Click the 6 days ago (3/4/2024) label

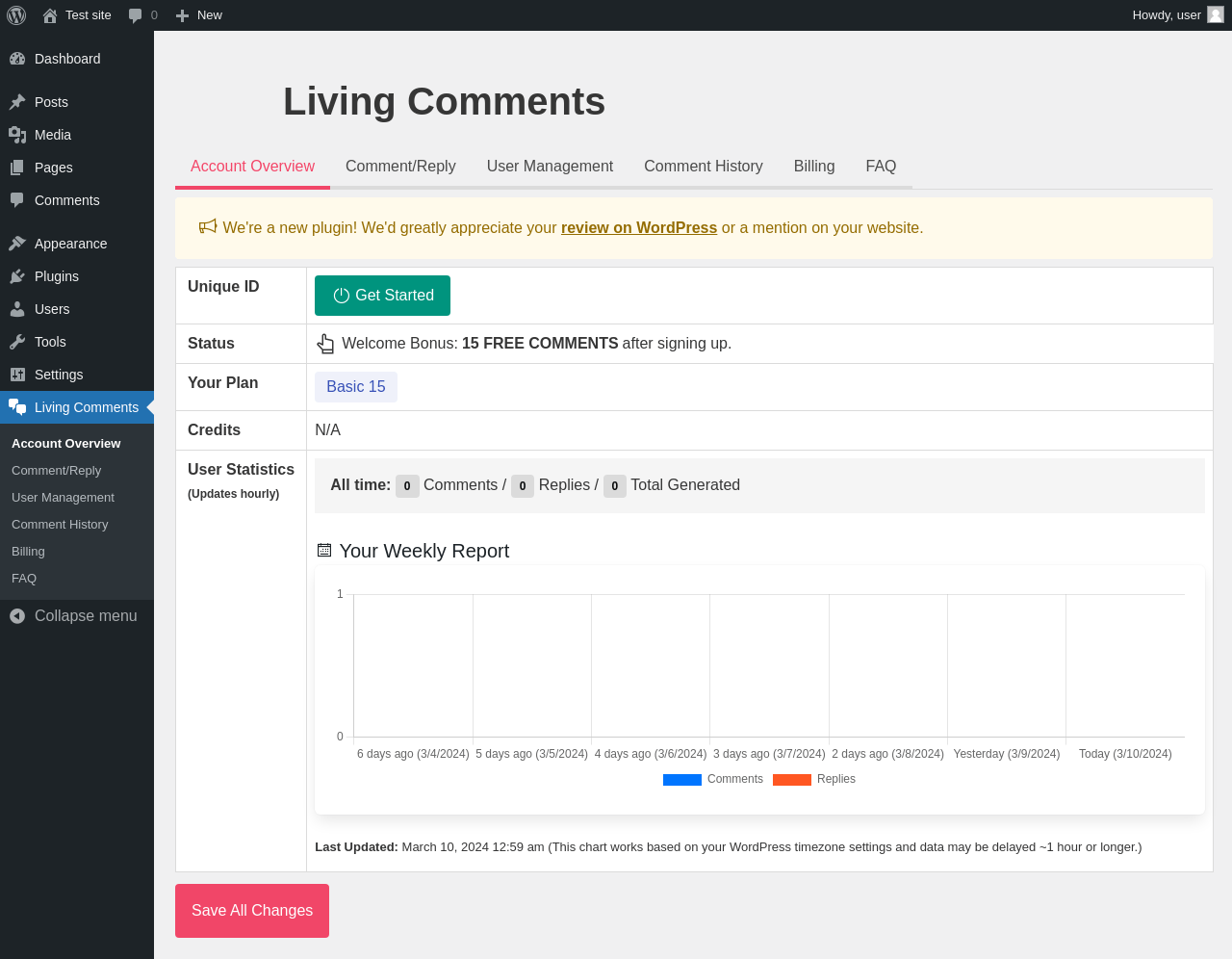tap(413, 754)
